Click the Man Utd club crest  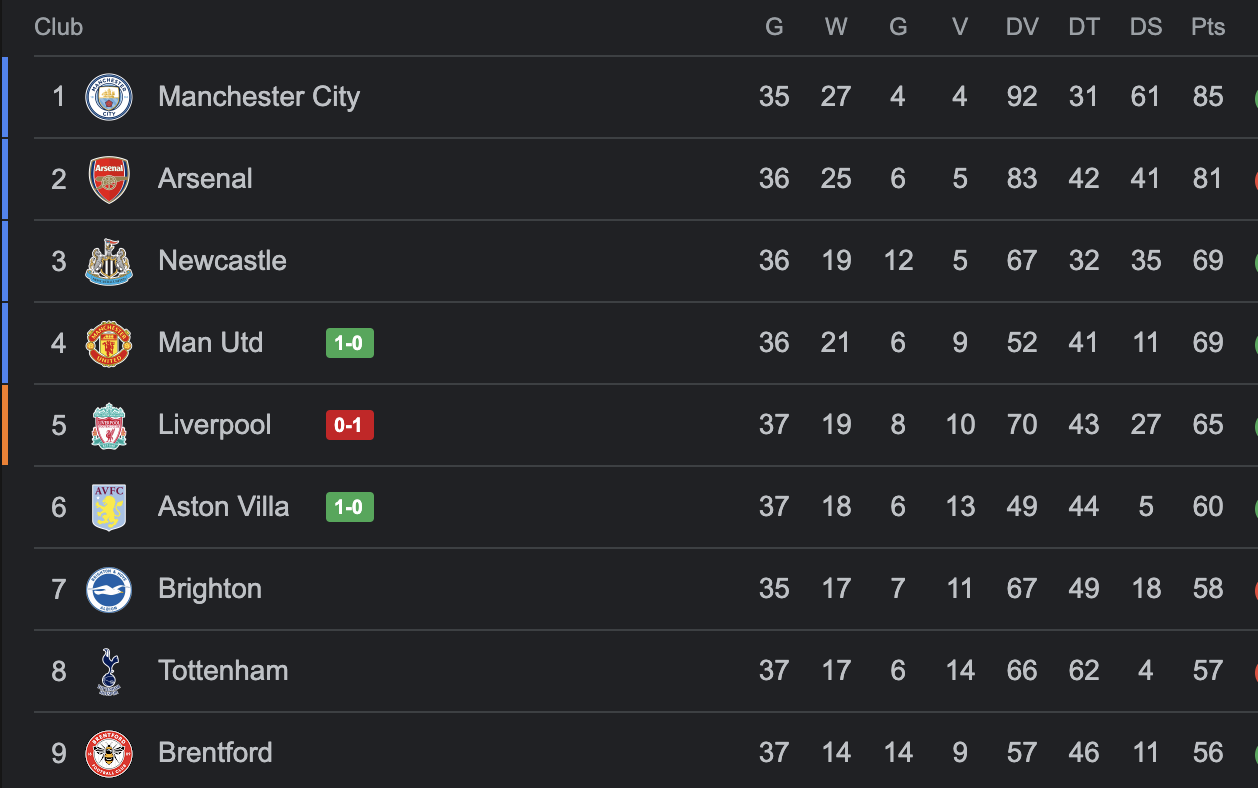tap(109, 343)
